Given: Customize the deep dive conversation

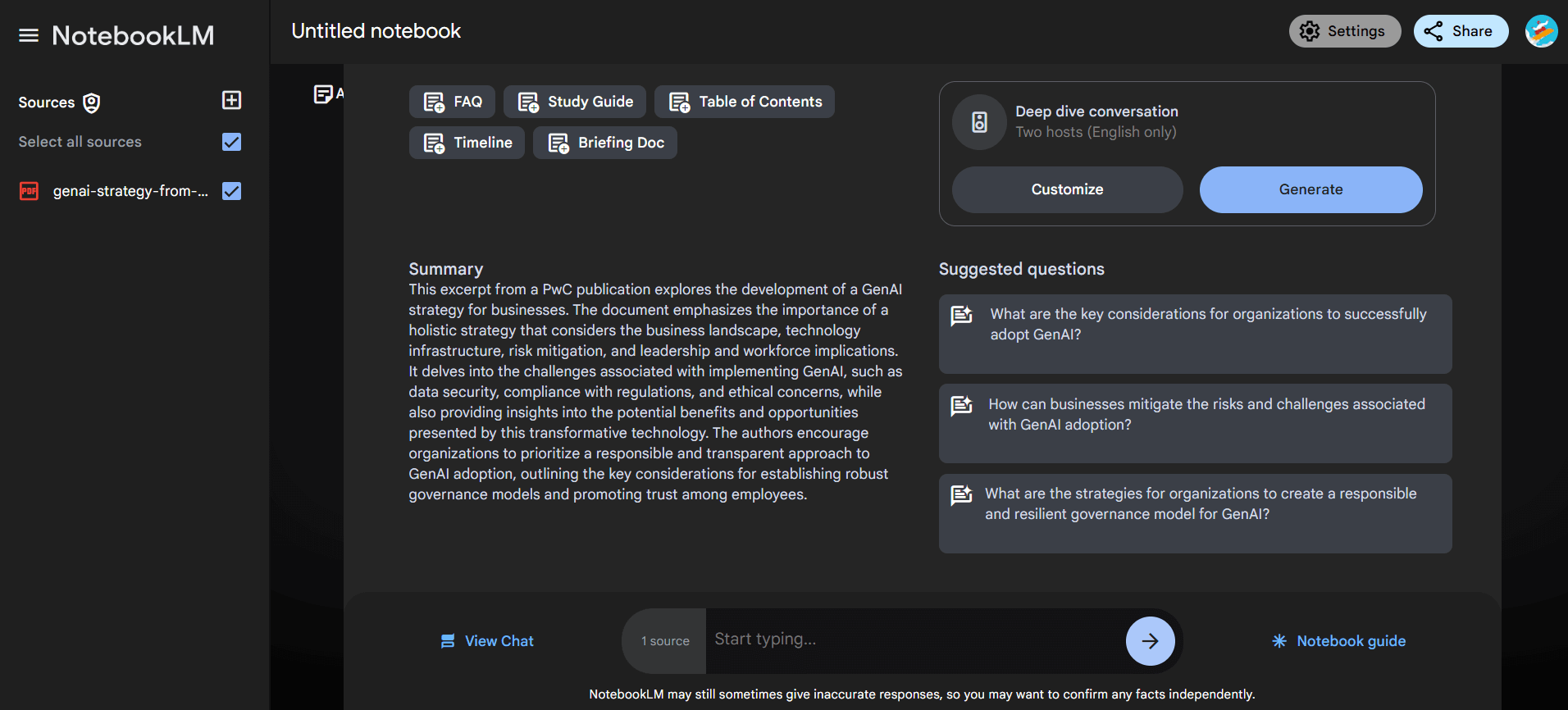Looking at the screenshot, I should click(x=1066, y=189).
